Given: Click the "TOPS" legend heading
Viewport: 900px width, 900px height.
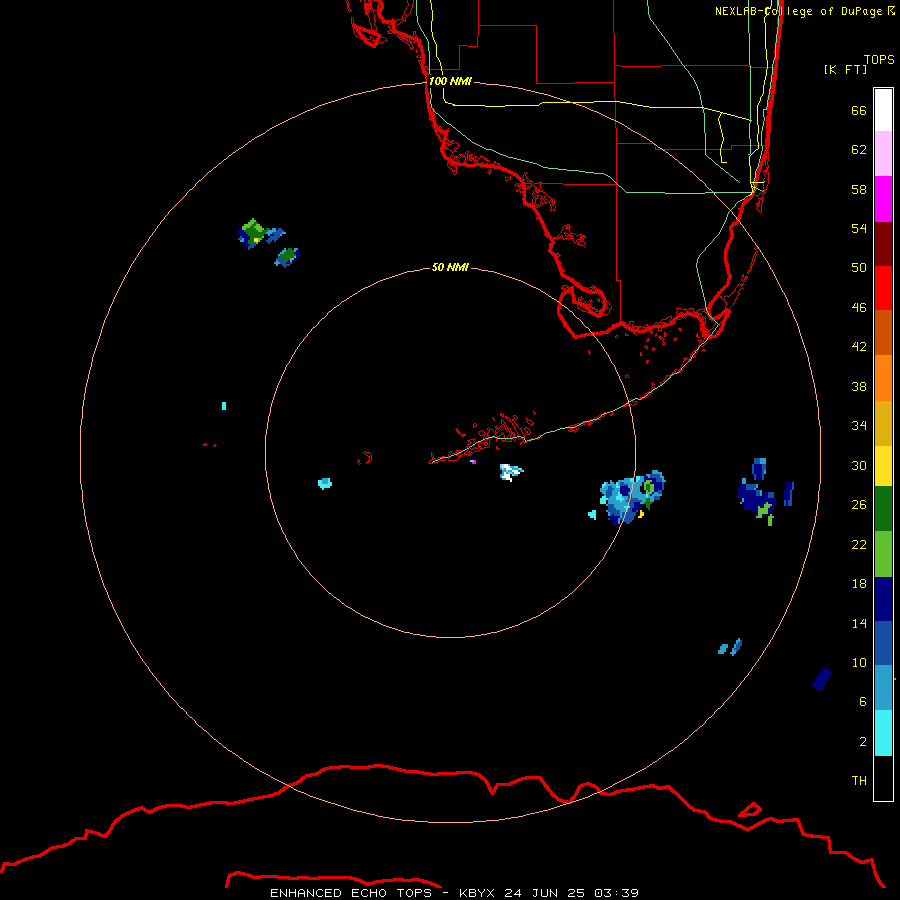Looking at the screenshot, I should pos(879,59).
